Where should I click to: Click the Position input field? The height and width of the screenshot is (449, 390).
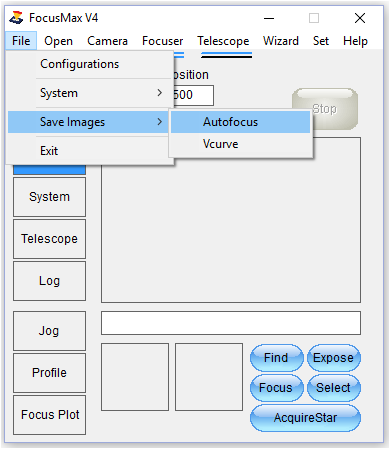coord(193,95)
